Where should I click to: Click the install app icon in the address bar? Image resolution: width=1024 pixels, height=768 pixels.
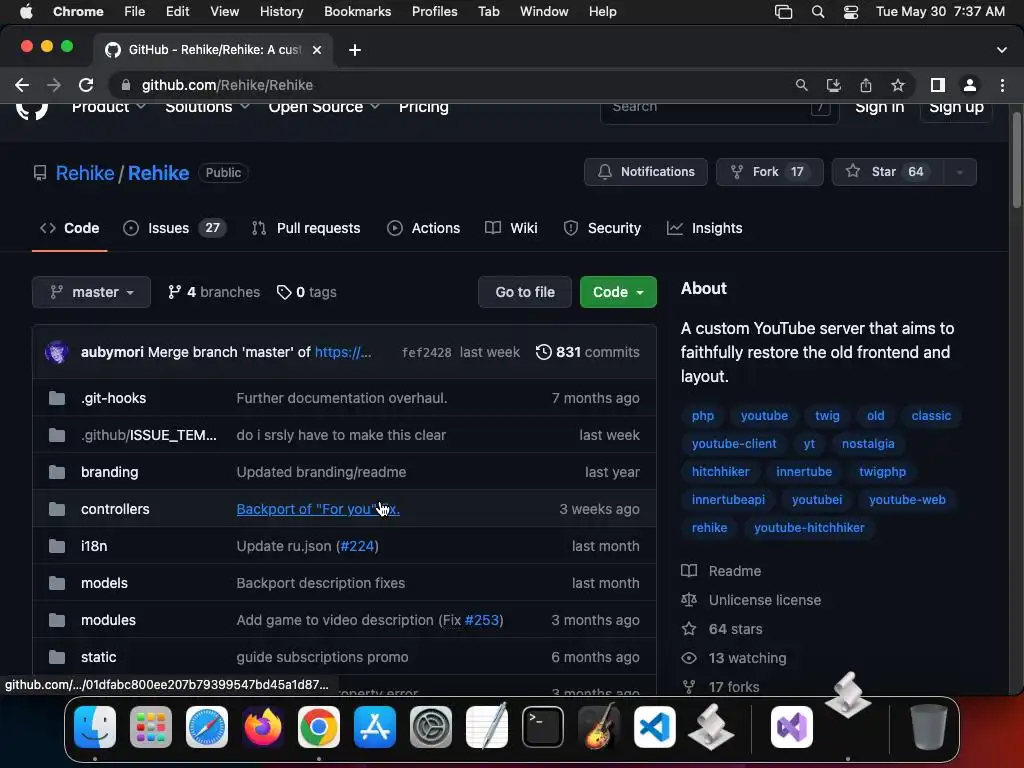pyautogui.click(x=833, y=85)
